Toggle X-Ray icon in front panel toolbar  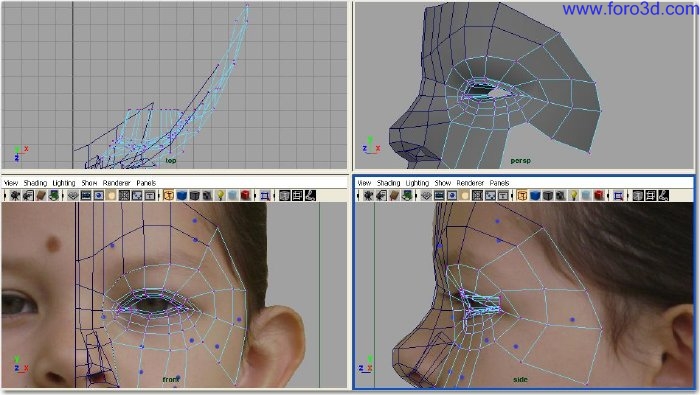[x=284, y=195]
